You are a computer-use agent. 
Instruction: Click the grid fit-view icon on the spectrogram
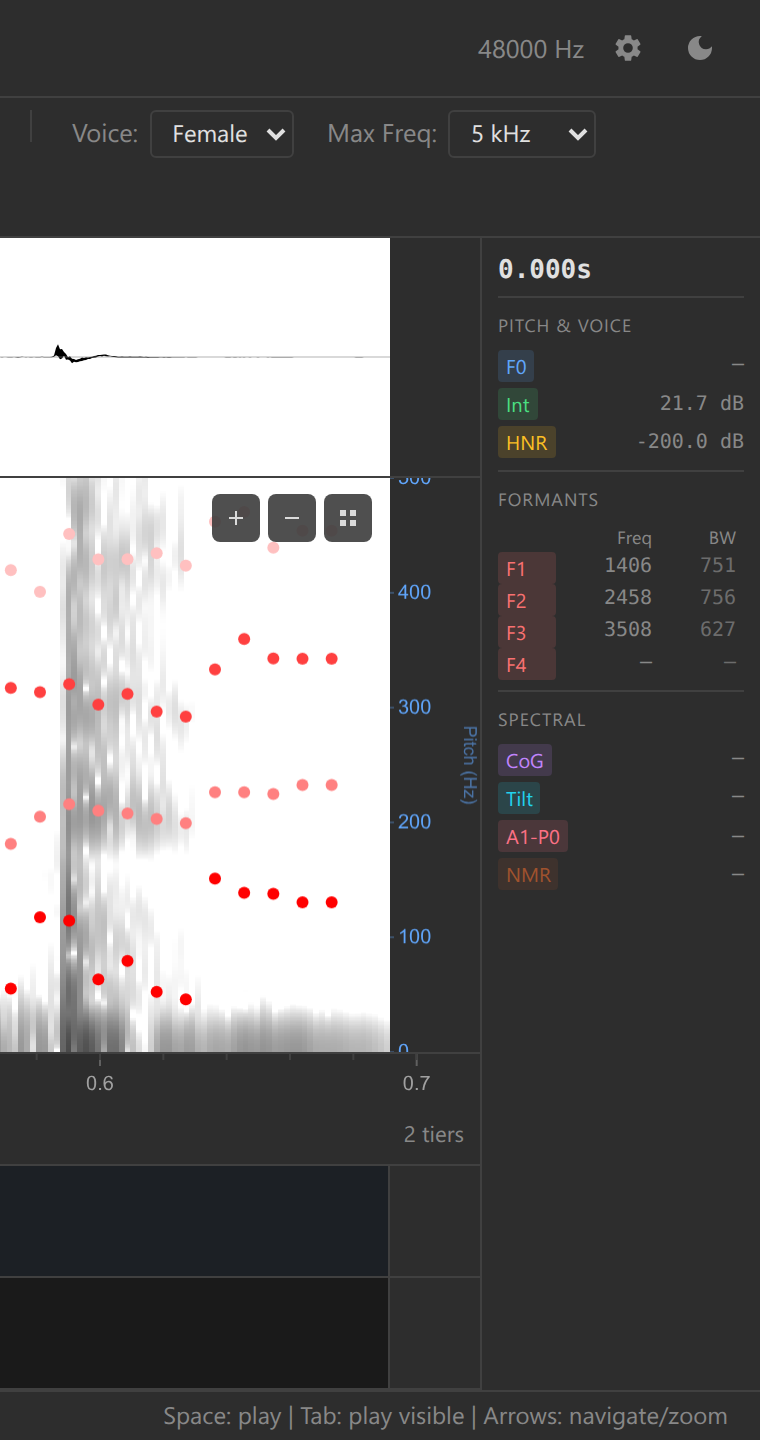click(x=348, y=518)
